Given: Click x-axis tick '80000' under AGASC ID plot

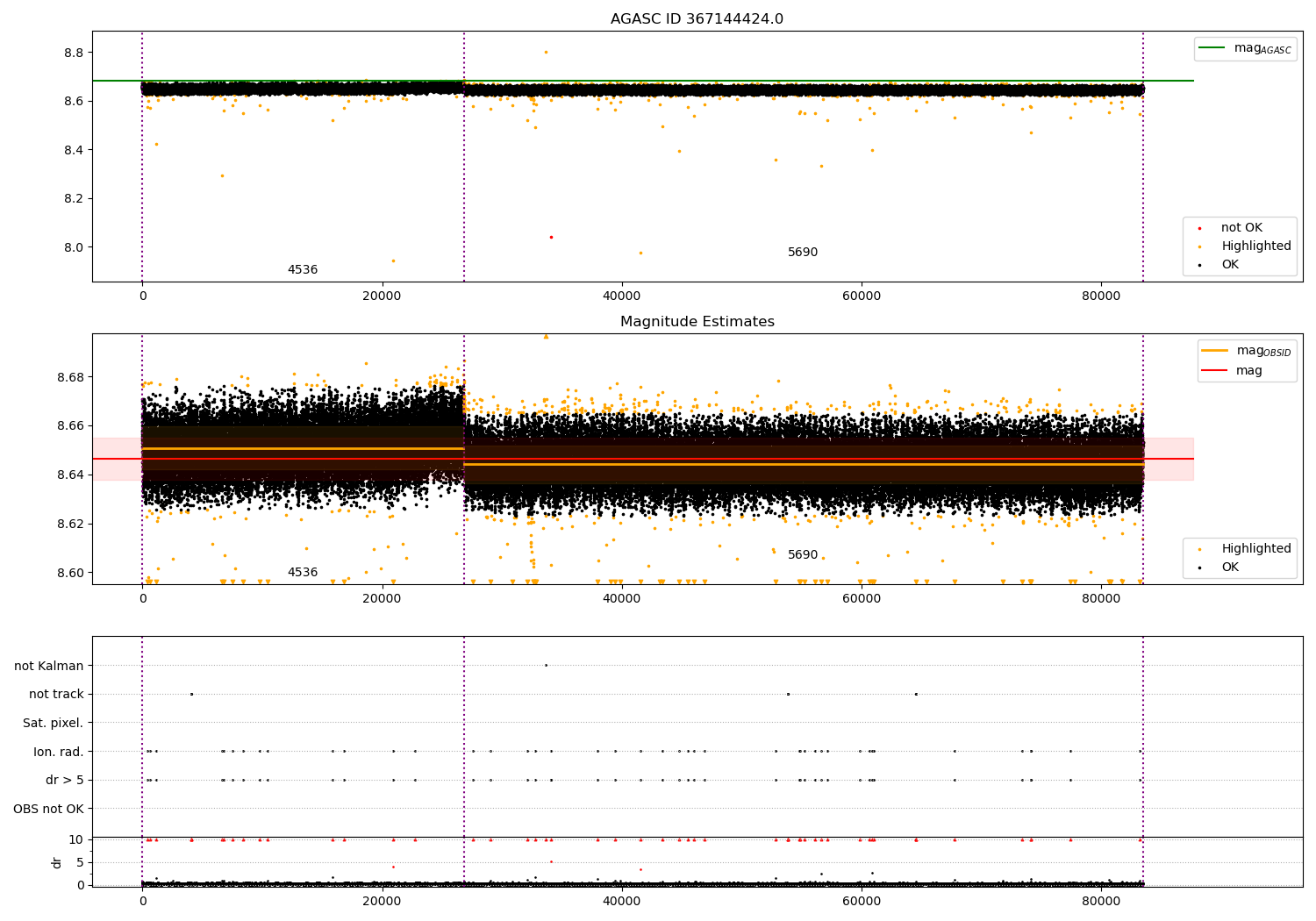Looking at the screenshot, I should click(x=1101, y=296).
